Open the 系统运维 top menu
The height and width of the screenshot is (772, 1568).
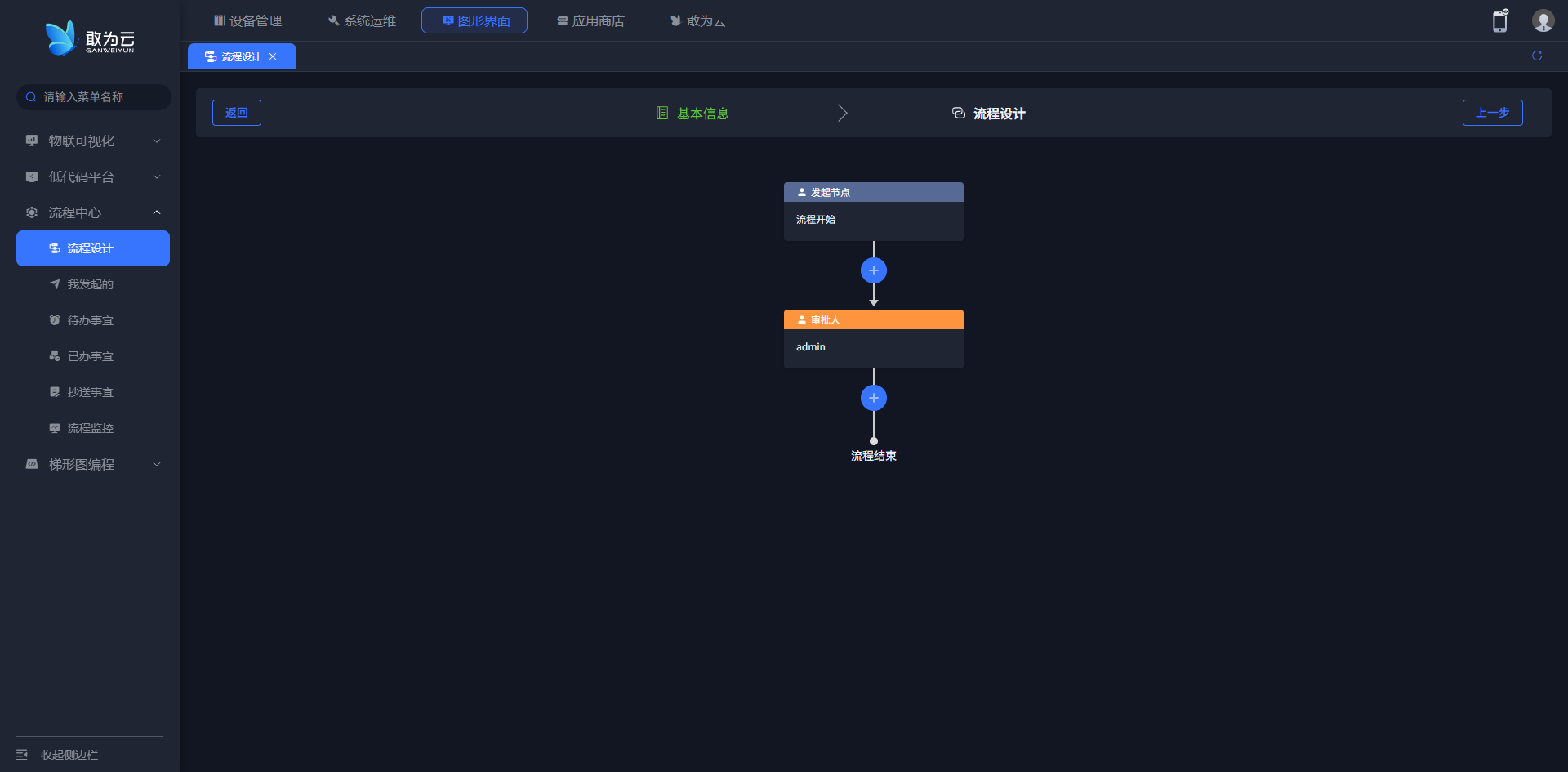pyautogui.click(x=362, y=20)
